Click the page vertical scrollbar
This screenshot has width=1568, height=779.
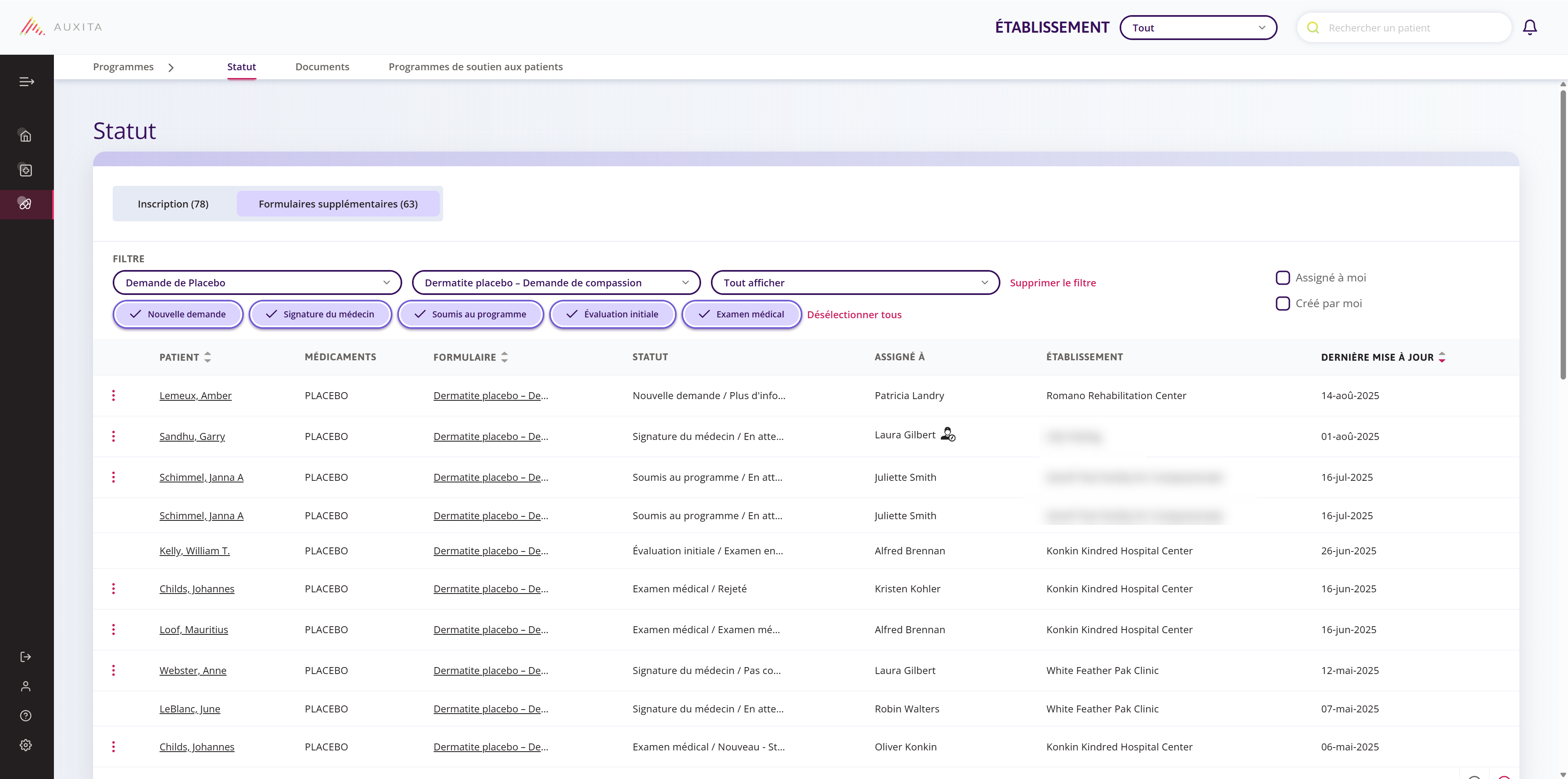click(1563, 234)
